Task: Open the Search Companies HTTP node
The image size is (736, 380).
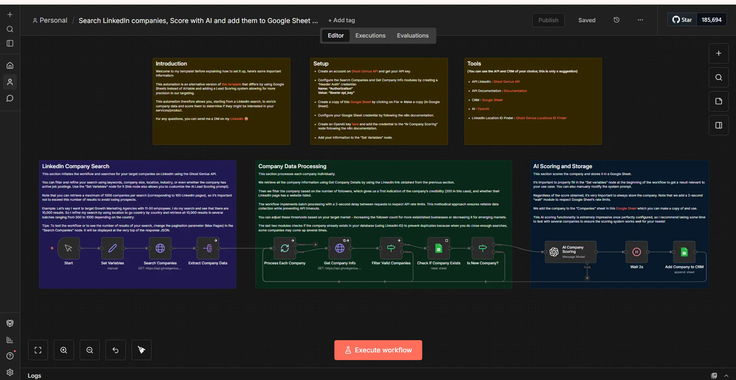Action: click(x=160, y=248)
